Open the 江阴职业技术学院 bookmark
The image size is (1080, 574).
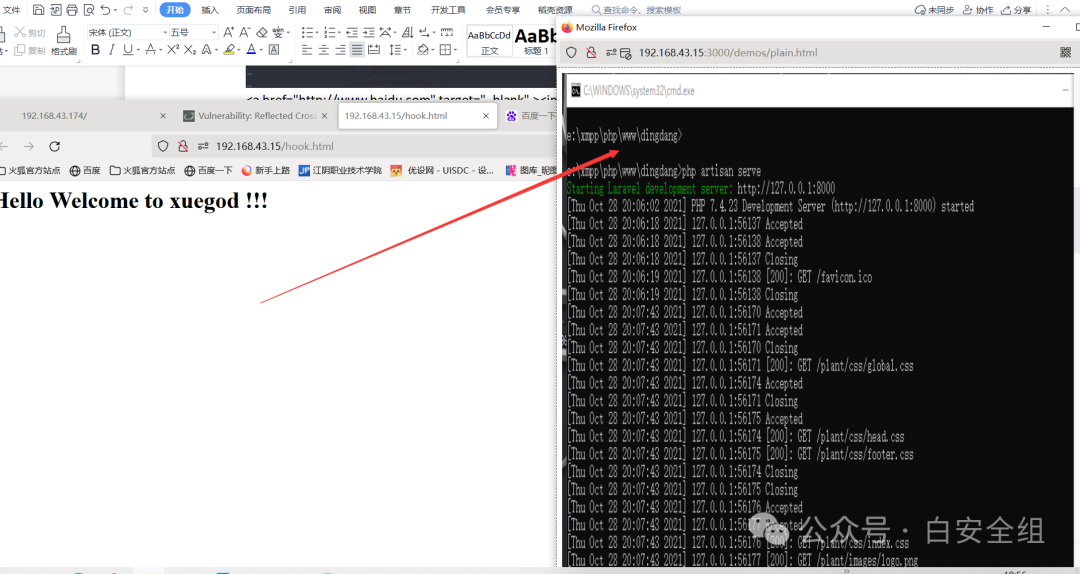pos(340,170)
